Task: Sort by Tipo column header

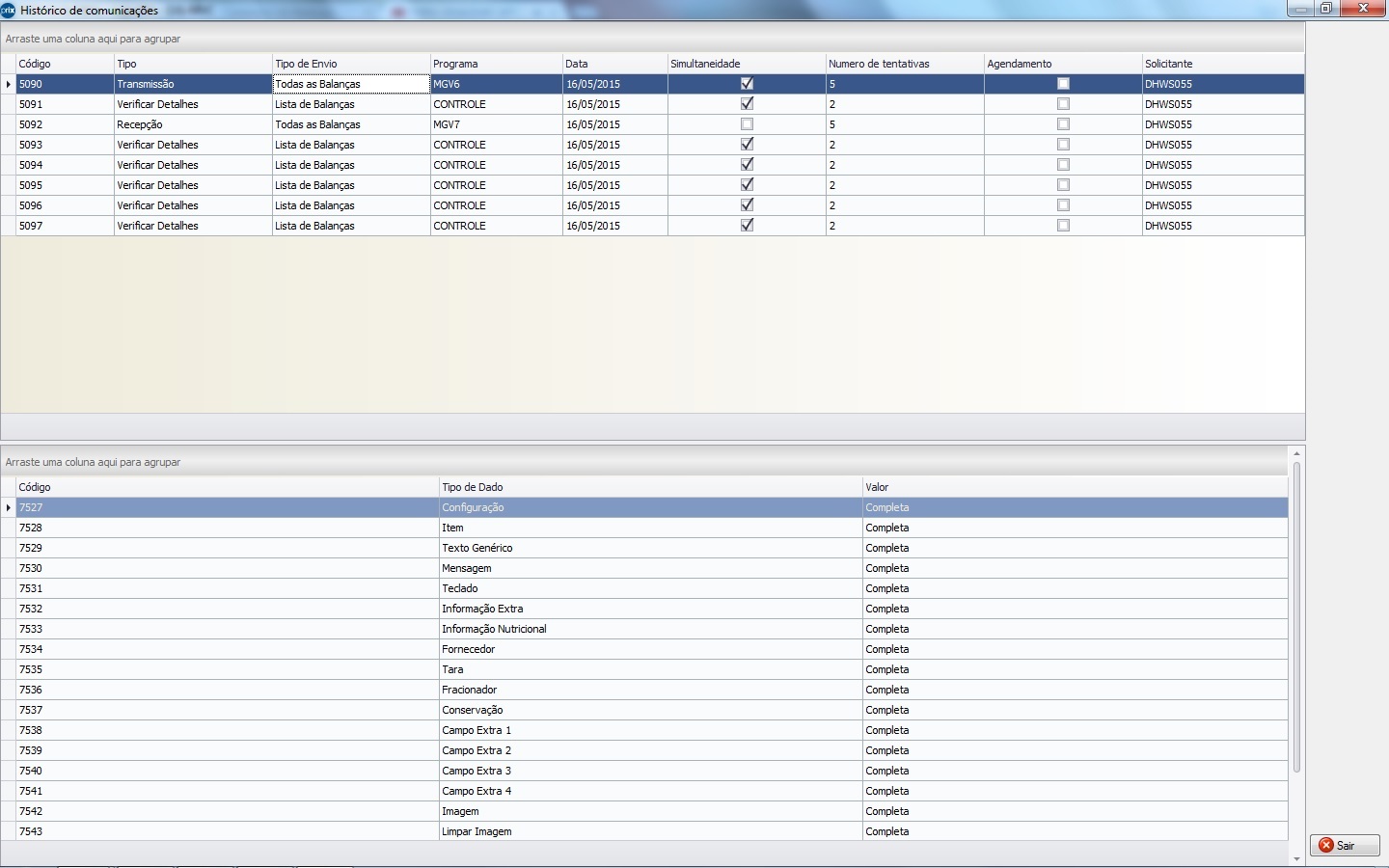Action: (193, 64)
